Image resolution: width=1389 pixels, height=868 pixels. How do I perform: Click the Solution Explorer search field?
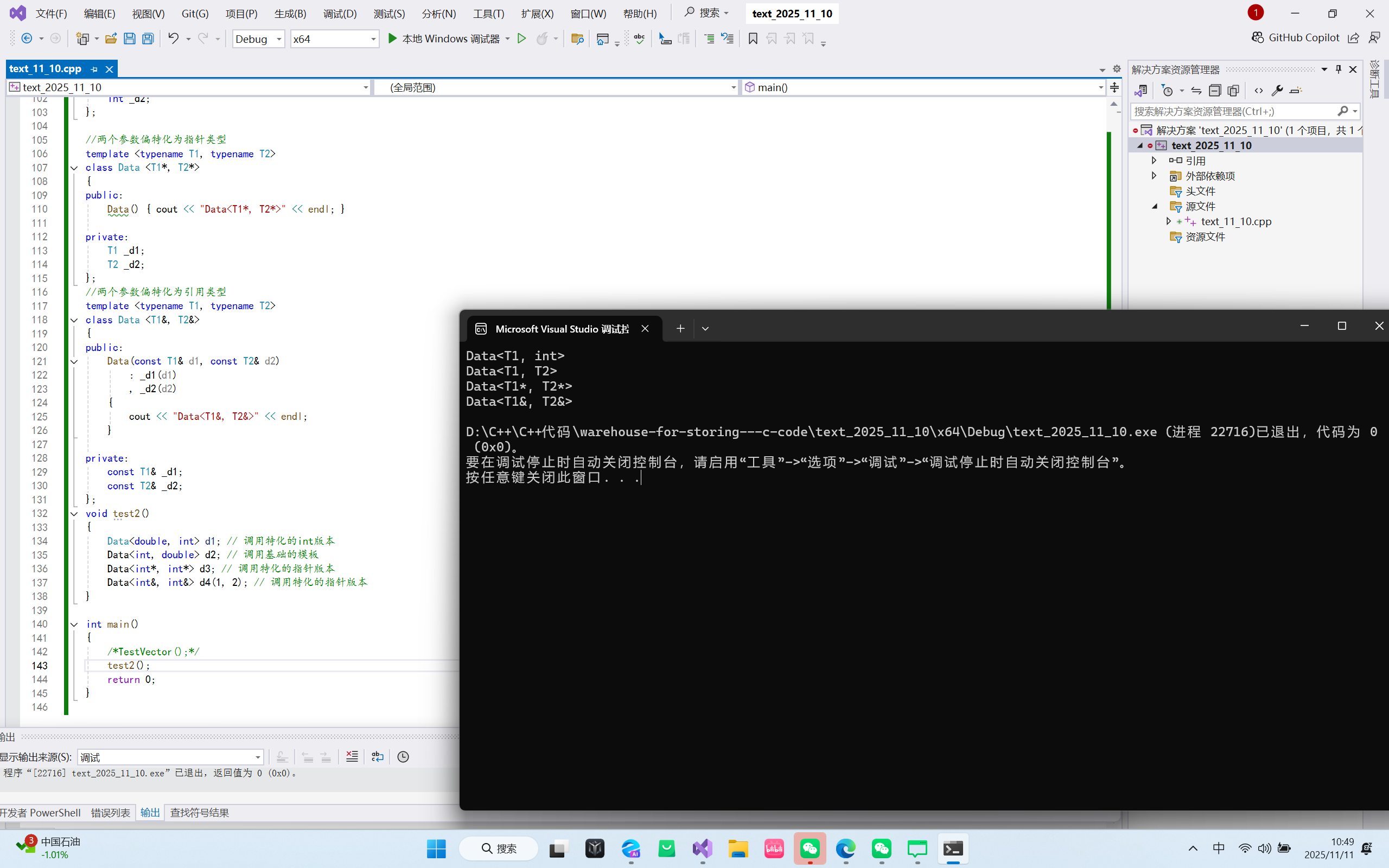1233,111
